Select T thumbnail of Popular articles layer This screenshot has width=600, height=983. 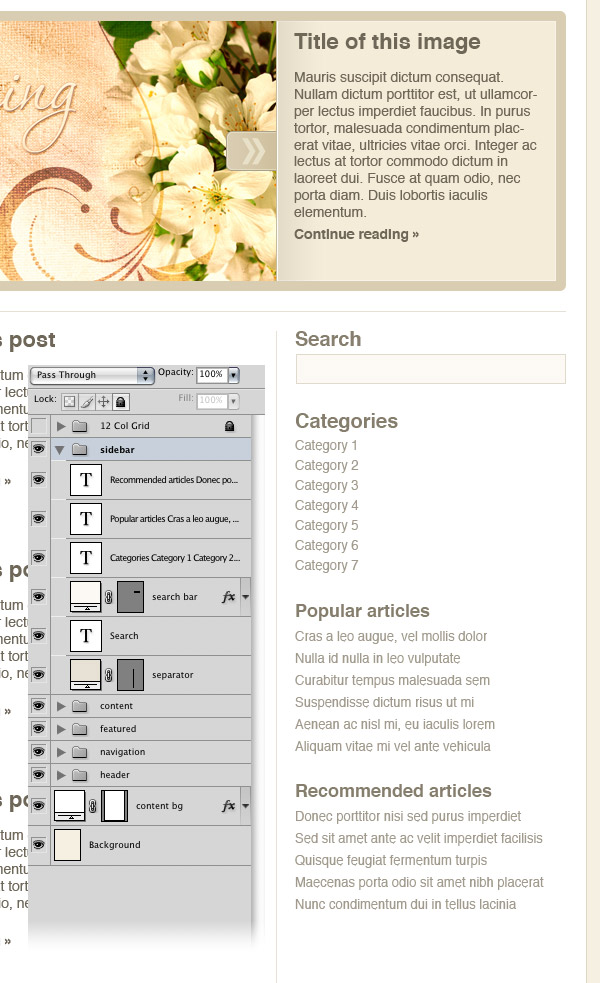click(x=86, y=519)
